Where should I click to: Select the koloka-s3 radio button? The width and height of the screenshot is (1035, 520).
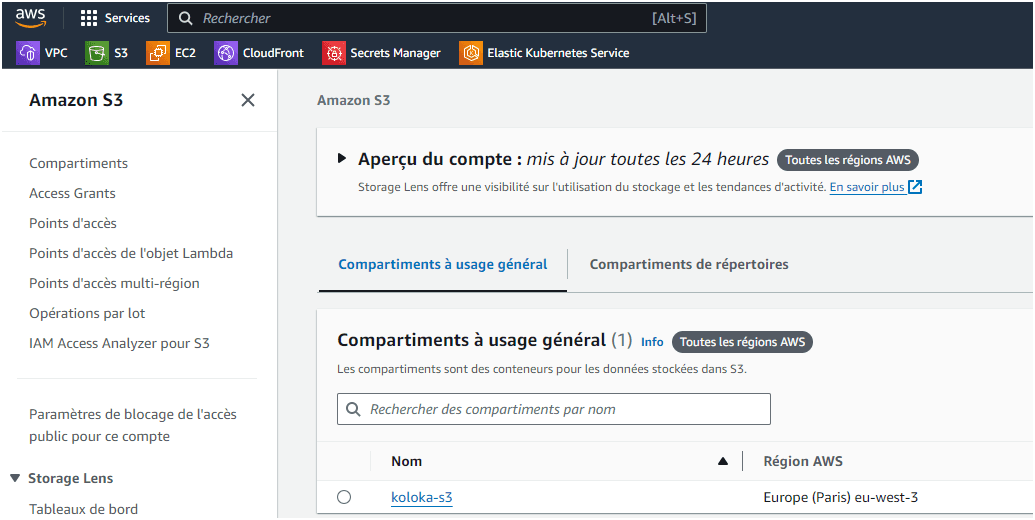click(344, 497)
